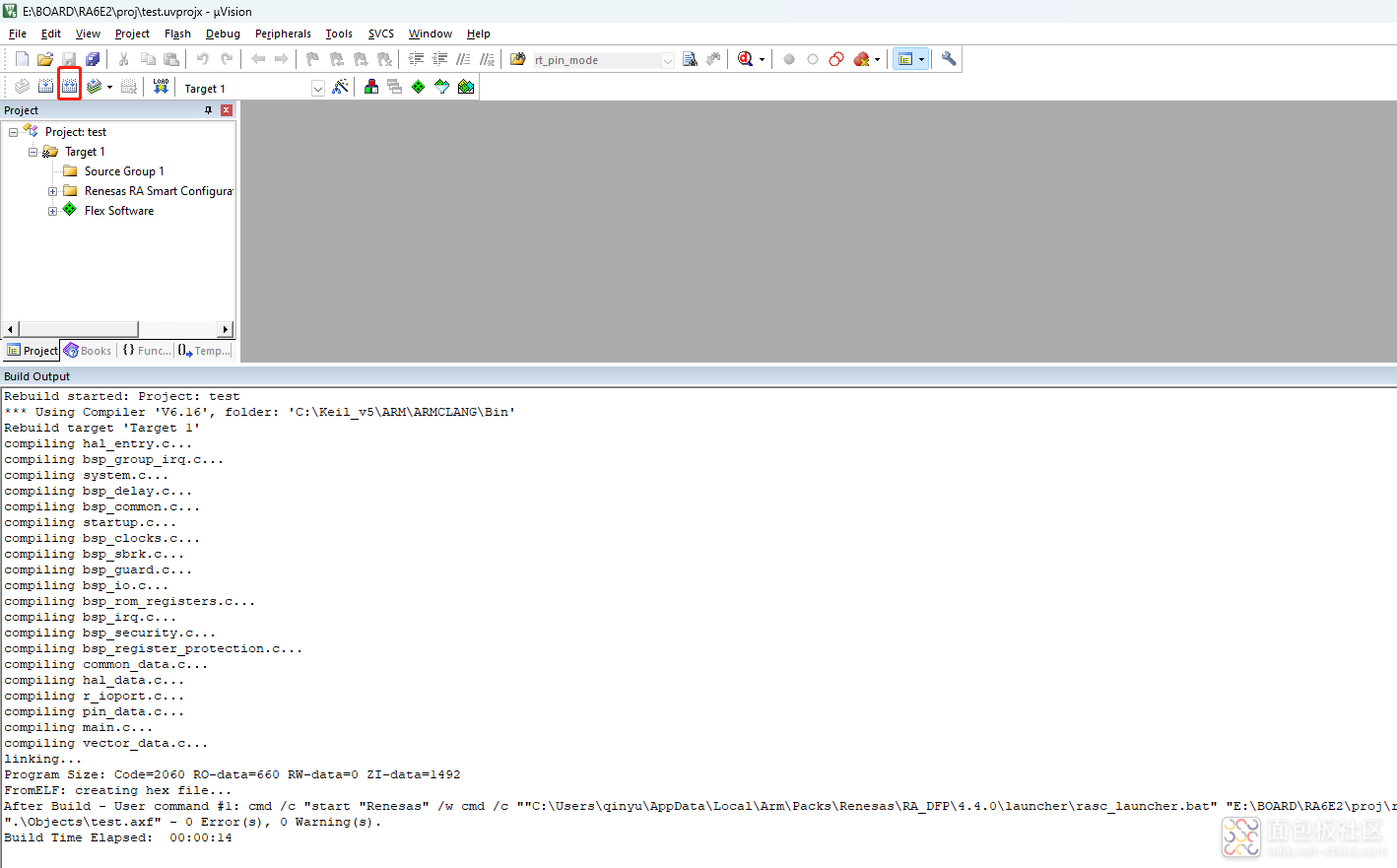Open the Batch Build dropdown arrow
This screenshot has width=1397, height=868.
pos(109,87)
